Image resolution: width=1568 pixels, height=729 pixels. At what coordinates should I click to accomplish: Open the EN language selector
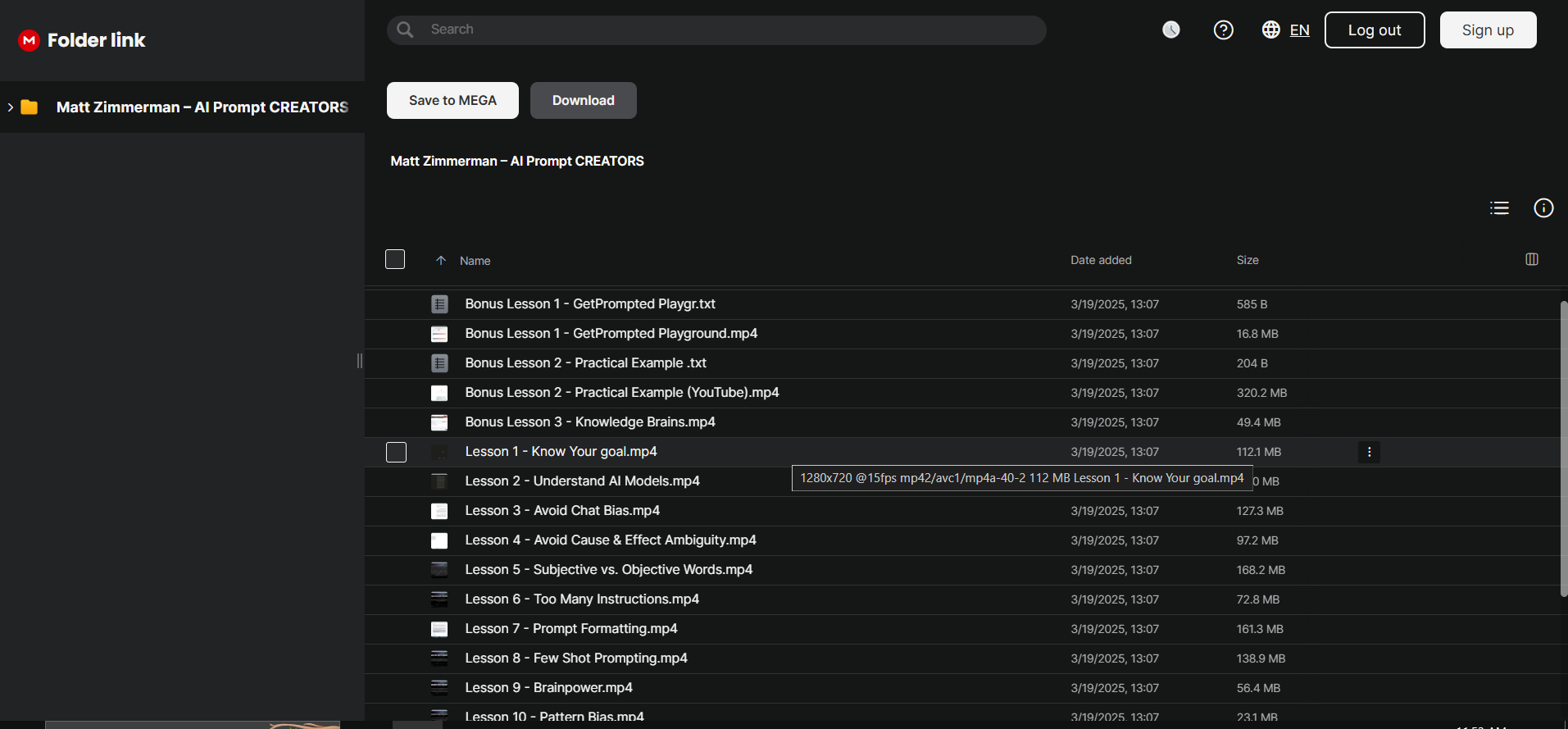(x=1299, y=30)
